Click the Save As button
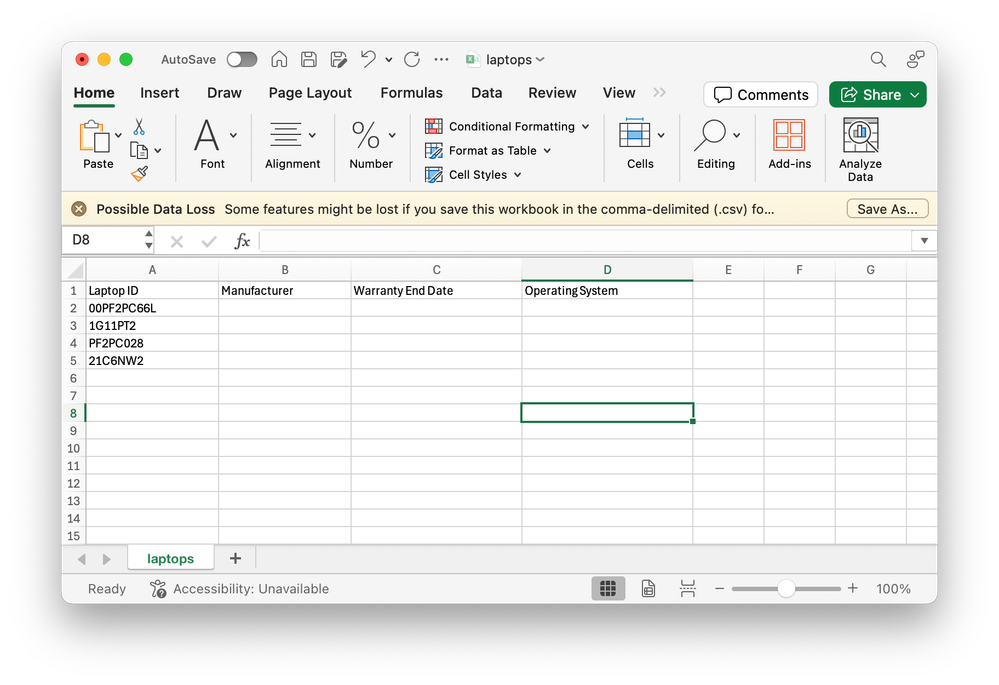The image size is (999, 685). (886, 208)
